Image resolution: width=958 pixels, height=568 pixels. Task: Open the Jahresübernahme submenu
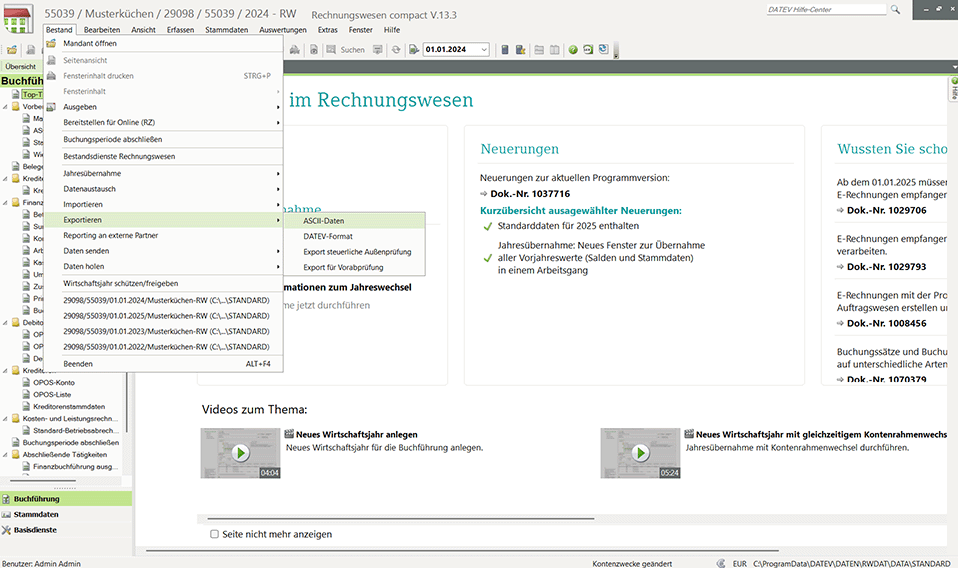pos(163,173)
